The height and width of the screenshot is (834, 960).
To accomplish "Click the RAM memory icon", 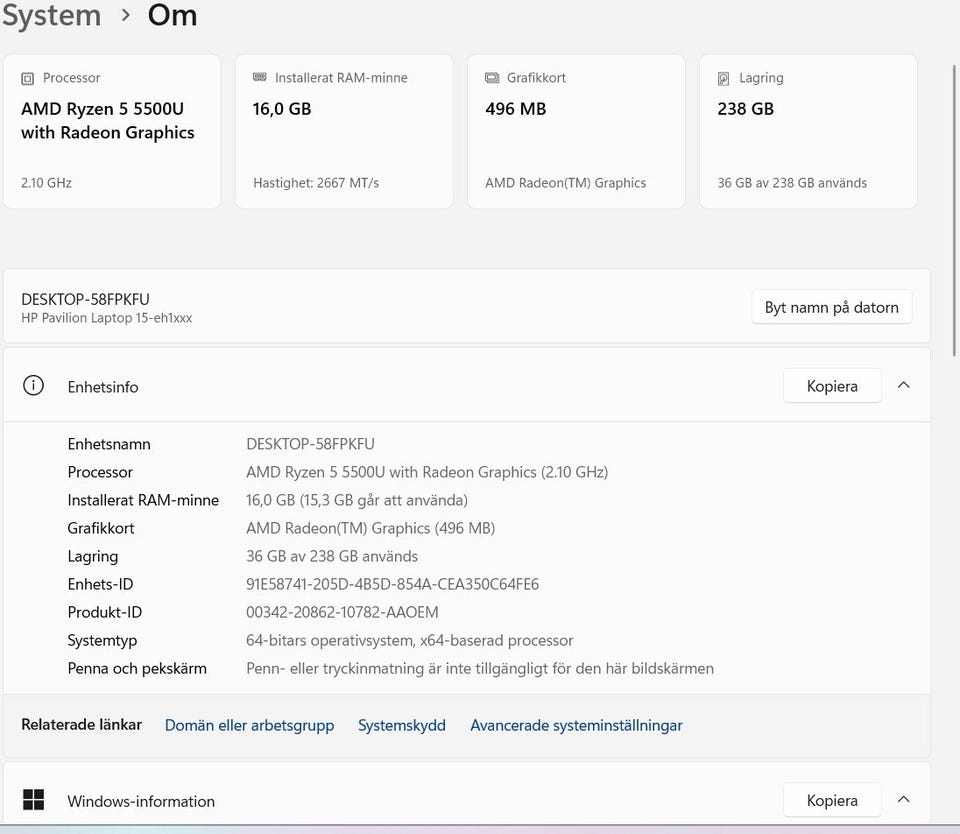I will [260, 77].
